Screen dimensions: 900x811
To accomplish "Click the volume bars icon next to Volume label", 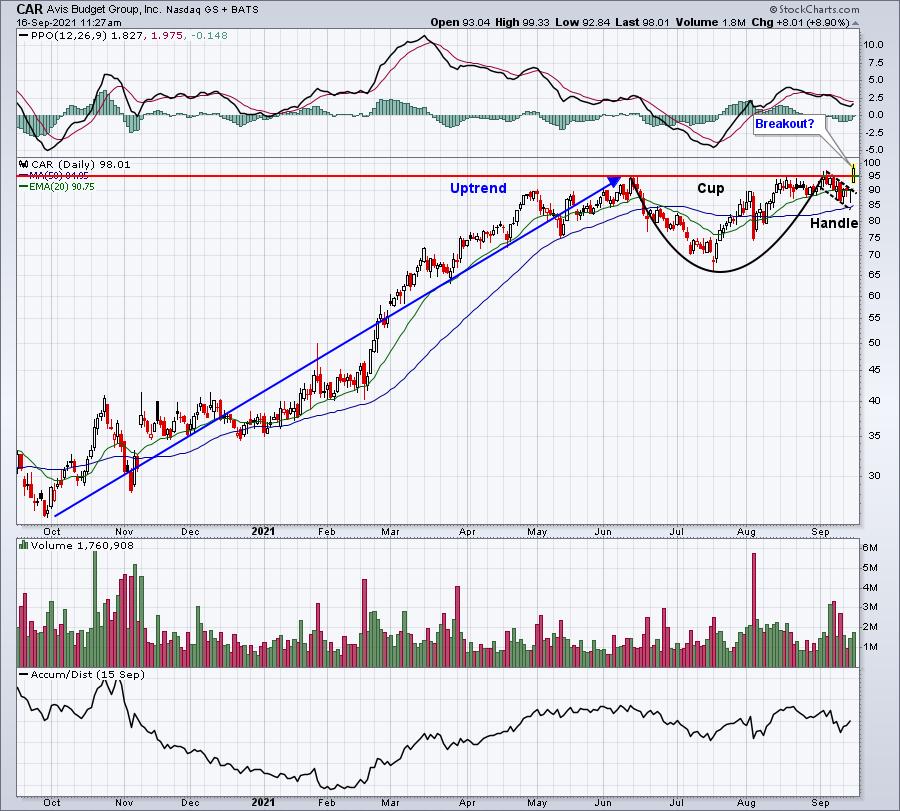I will (24, 545).
